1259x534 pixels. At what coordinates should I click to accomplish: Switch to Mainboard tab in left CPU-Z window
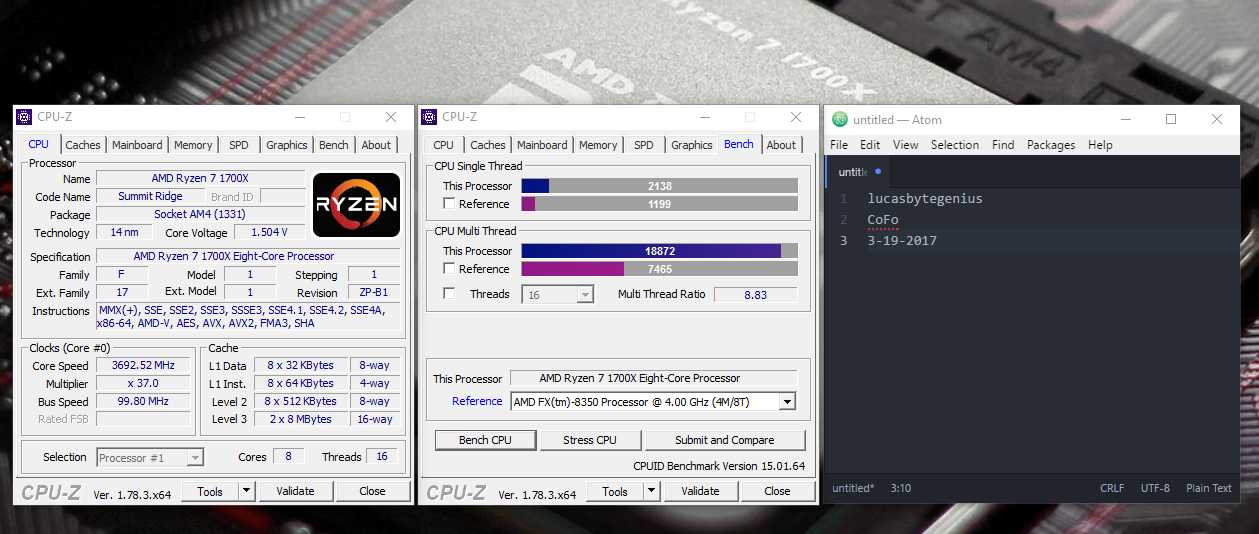[x=137, y=145]
